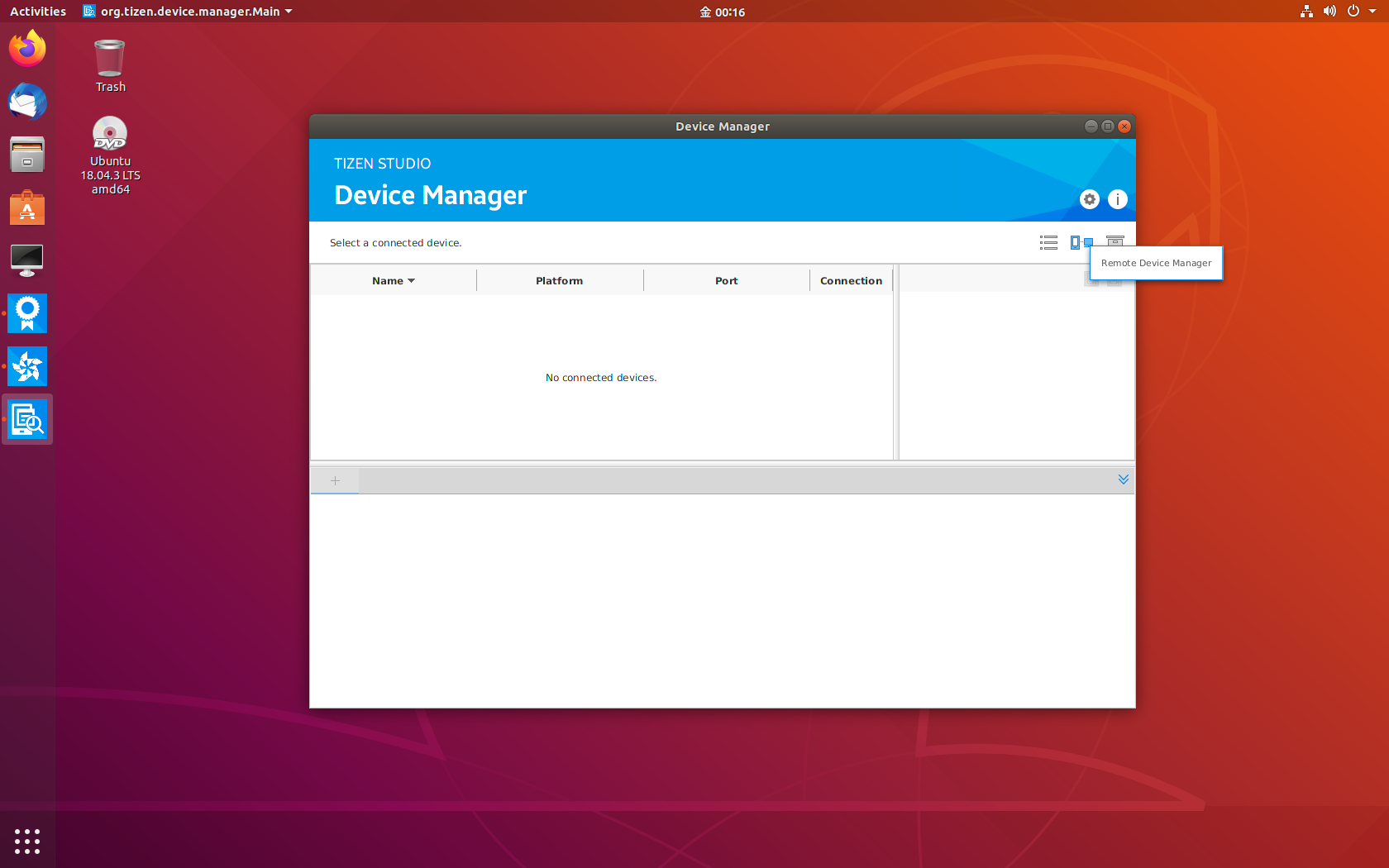Click the Connection column header

tap(852, 281)
